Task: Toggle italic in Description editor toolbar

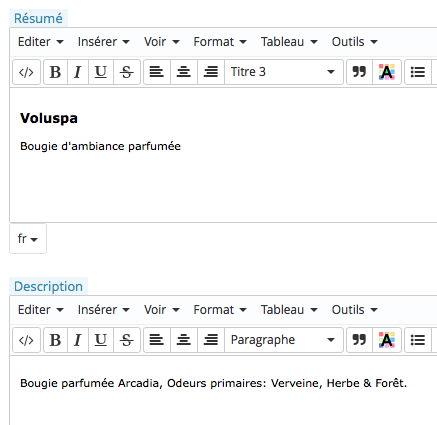Action: 78,340
